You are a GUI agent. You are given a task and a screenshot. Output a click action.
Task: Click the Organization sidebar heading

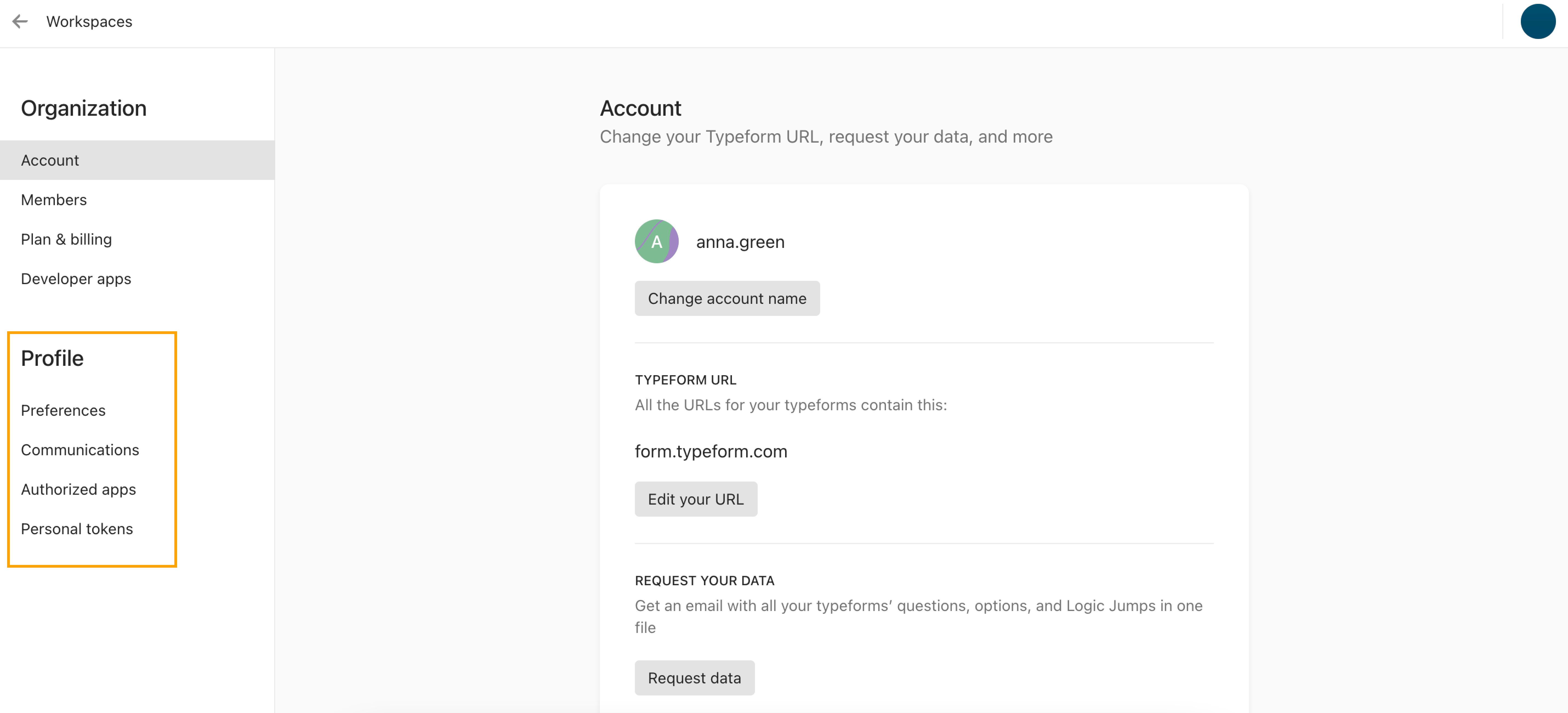pyautogui.click(x=83, y=108)
